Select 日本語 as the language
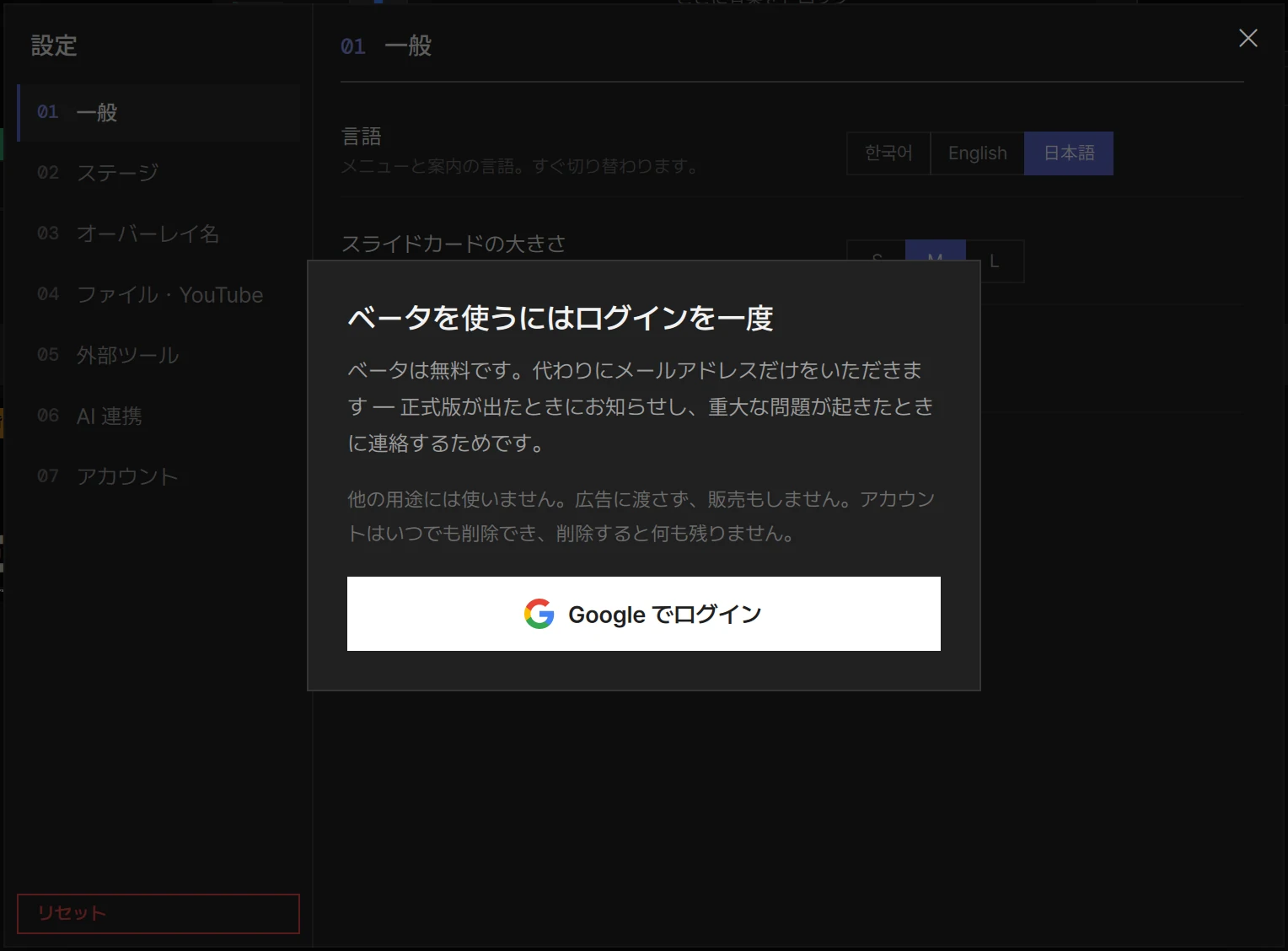 click(x=1069, y=153)
